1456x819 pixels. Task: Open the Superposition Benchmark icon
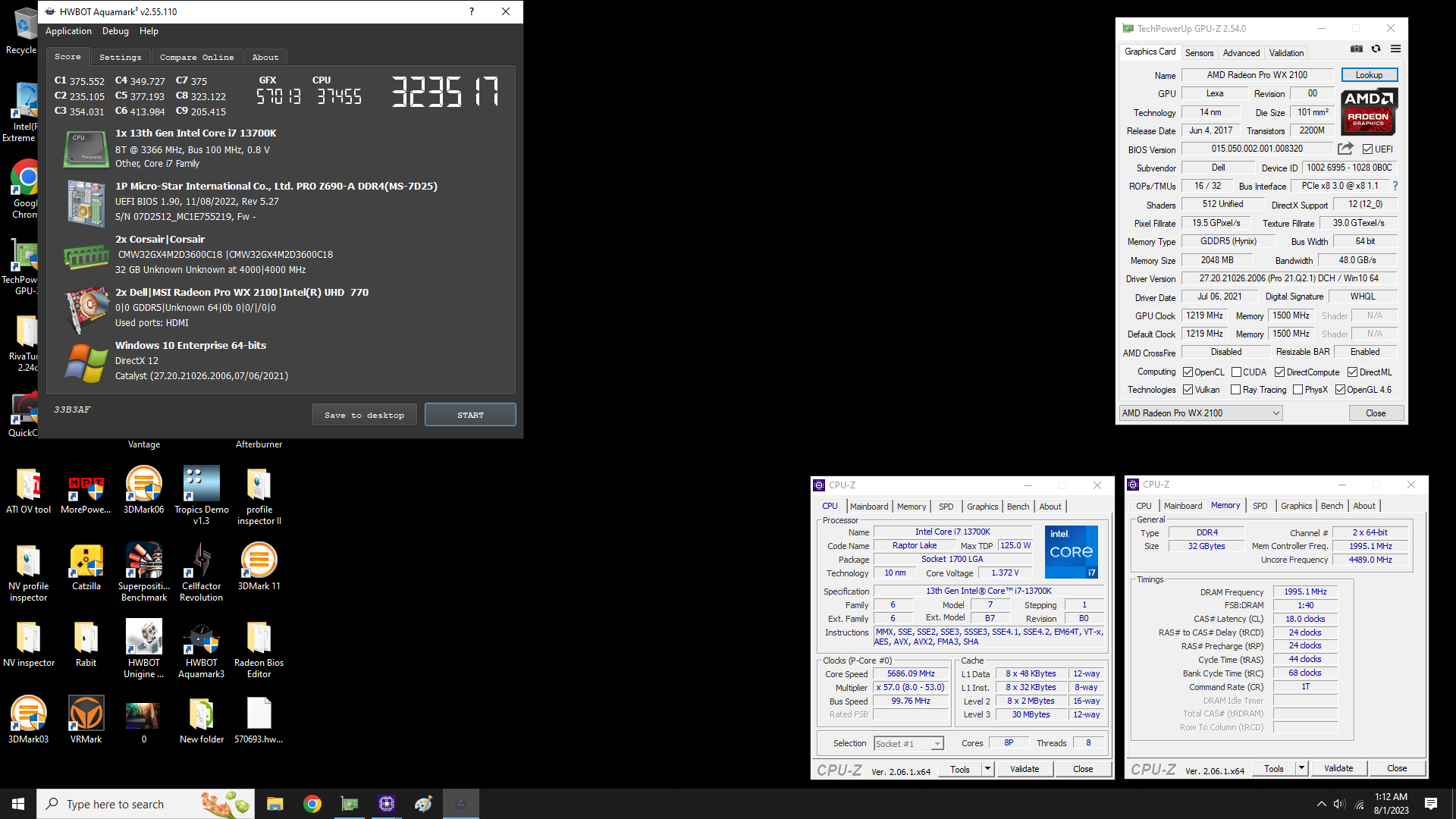click(x=144, y=572)
